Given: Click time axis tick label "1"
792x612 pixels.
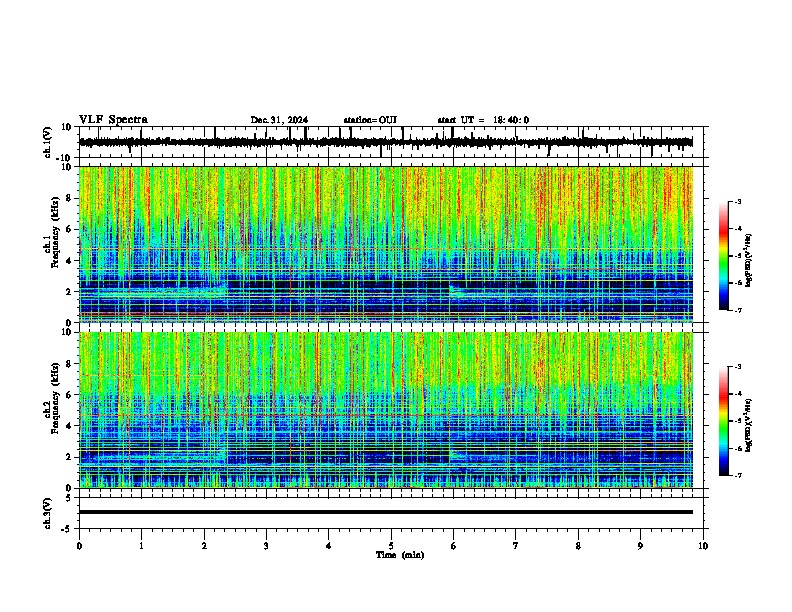Looking at the screenshot, I should [x=141, y=546].
